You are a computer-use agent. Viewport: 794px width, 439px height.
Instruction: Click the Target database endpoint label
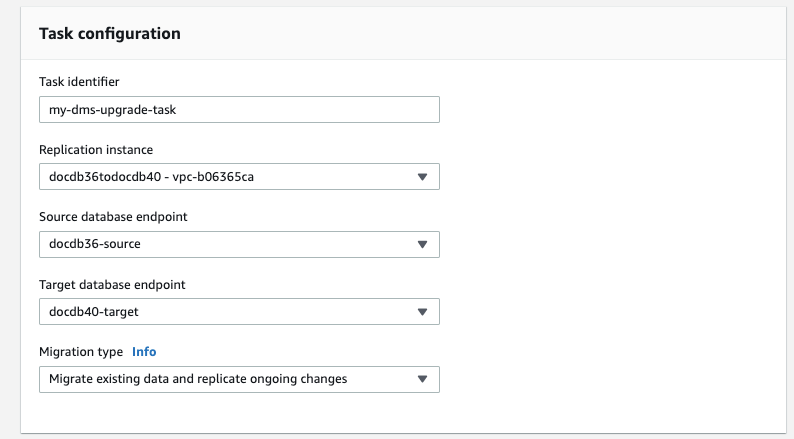[112, 284]
